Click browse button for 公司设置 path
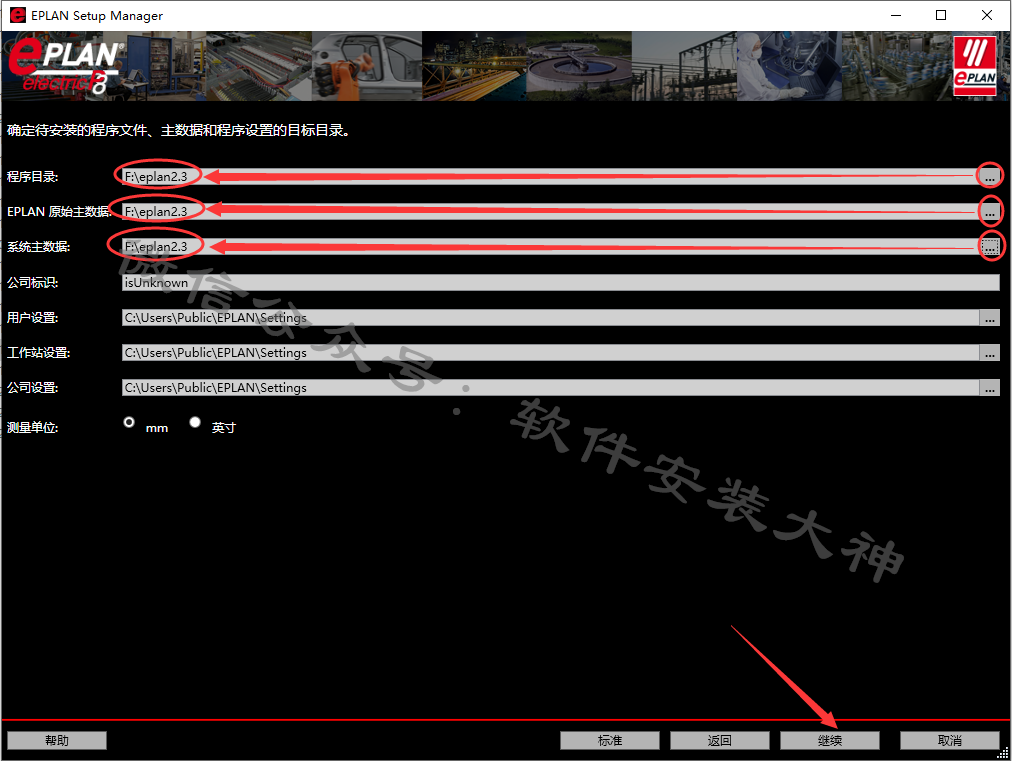Screen dimensions: 1012x761 [989, 387]
